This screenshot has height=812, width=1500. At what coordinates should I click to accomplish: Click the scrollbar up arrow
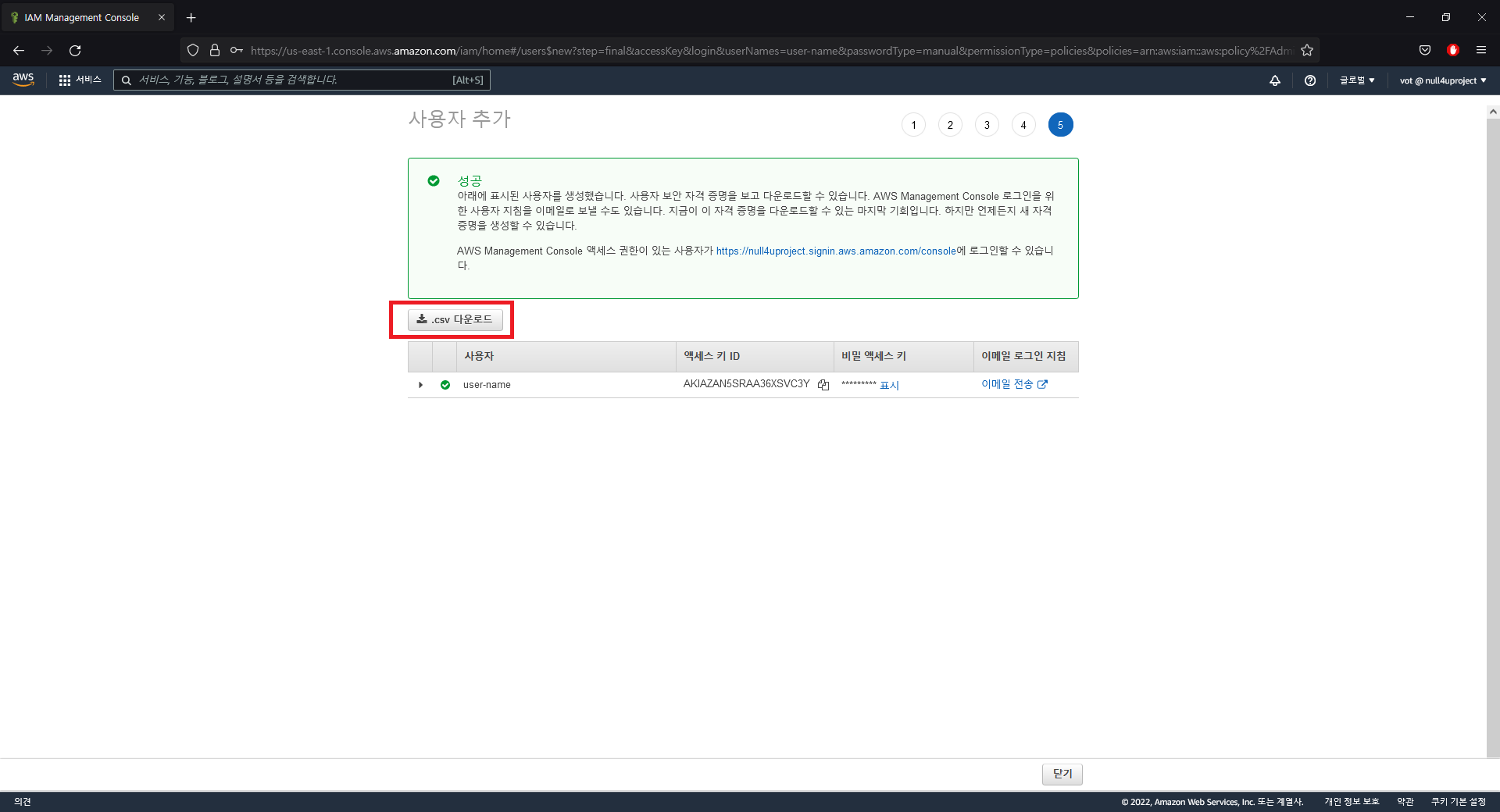1493,112
